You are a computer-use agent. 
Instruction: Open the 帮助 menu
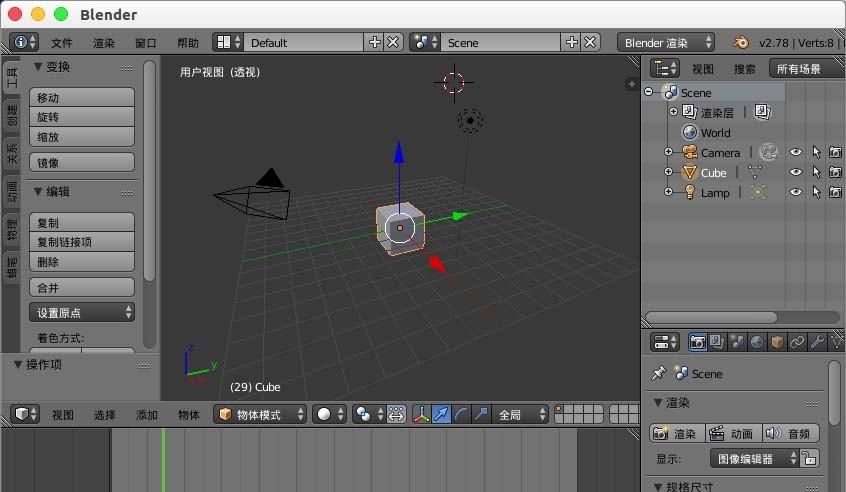pos(188,43)
